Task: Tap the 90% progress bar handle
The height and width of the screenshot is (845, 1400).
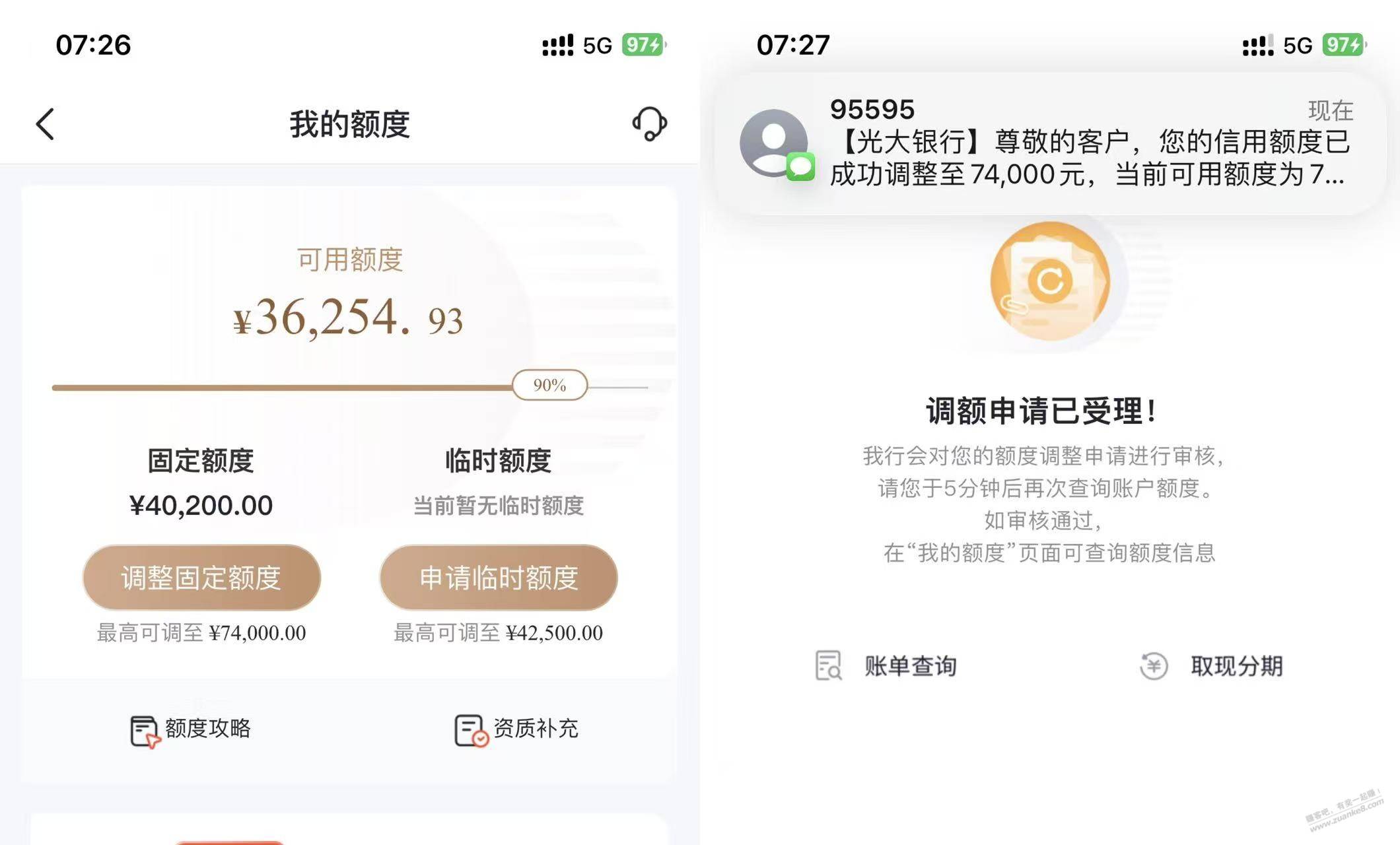Action: pos(549,385)
